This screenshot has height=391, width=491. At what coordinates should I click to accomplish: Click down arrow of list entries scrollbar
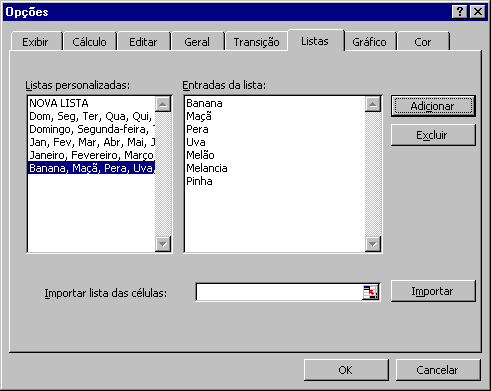[373, 244]
